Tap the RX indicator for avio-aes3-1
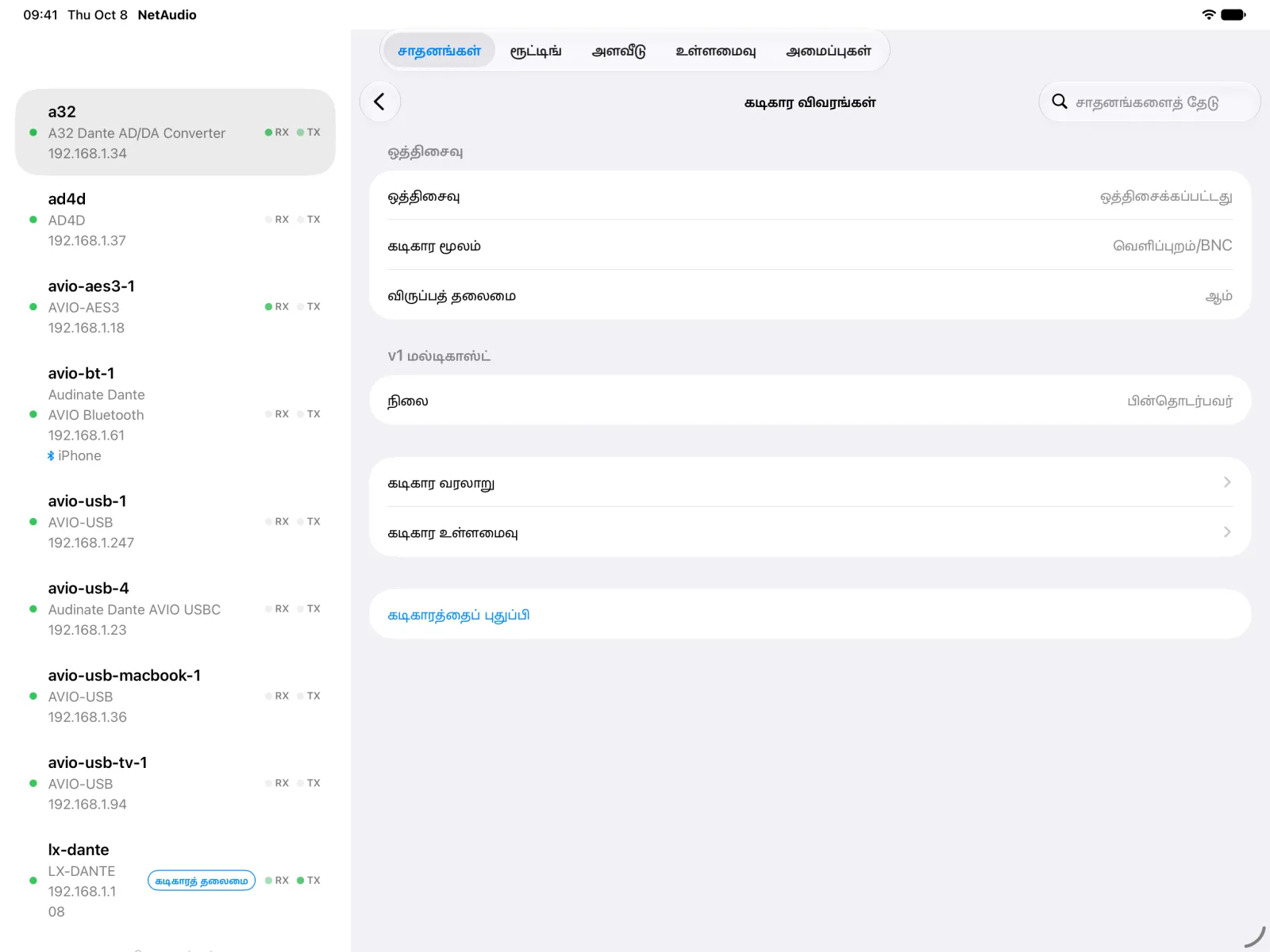 tap(277, 306)
